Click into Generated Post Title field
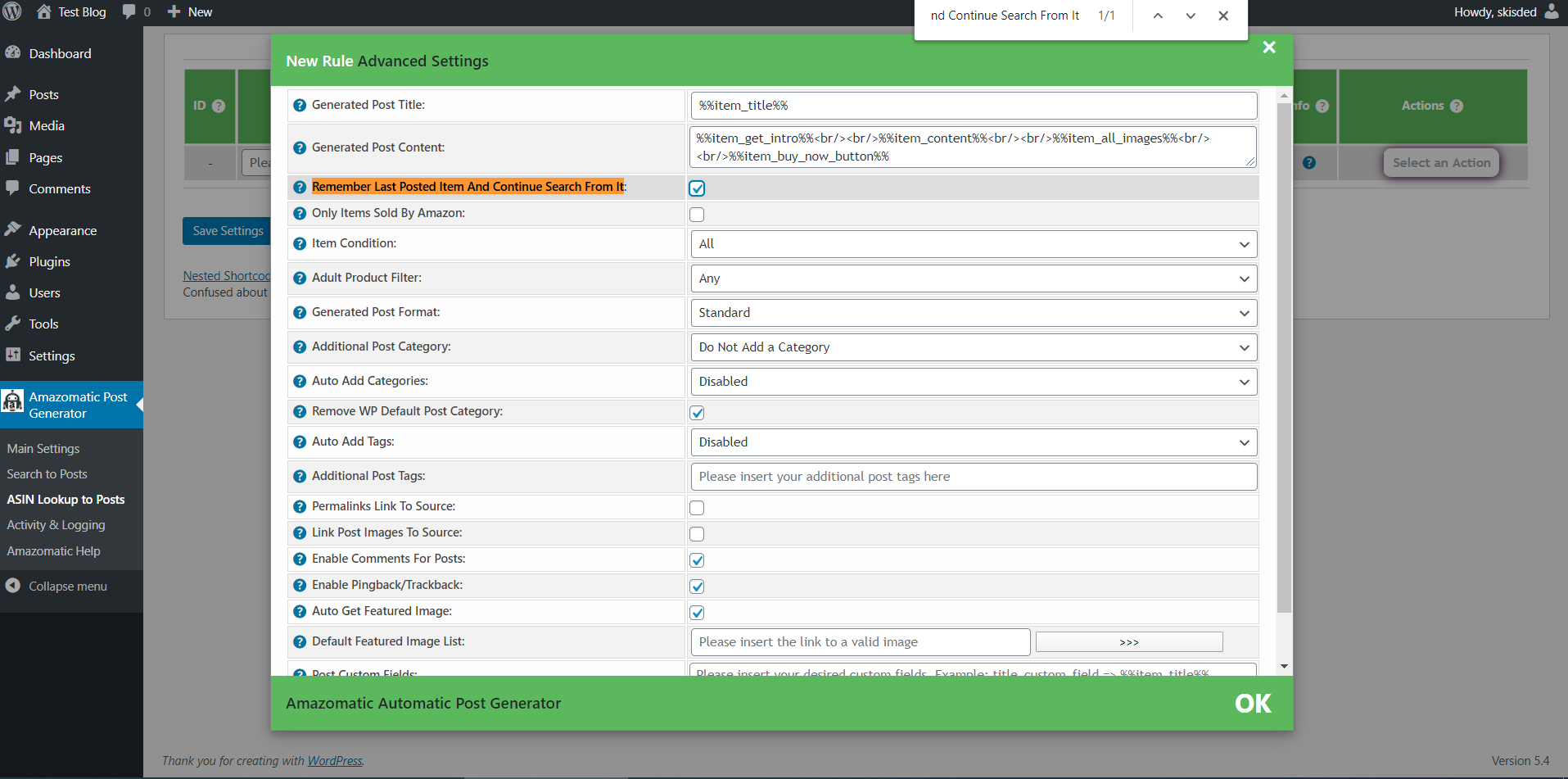 tap(974, 106)
